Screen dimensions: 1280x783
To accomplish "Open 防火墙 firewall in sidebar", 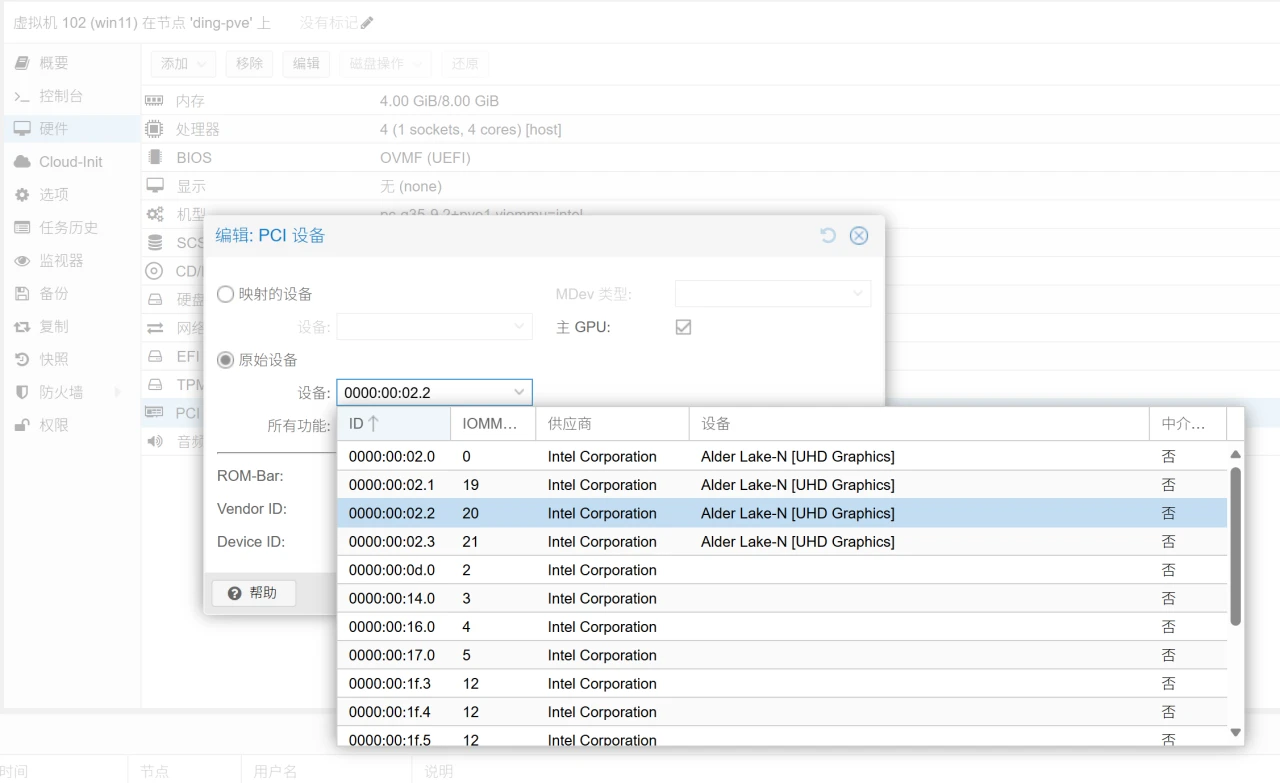I will point(60,393).
